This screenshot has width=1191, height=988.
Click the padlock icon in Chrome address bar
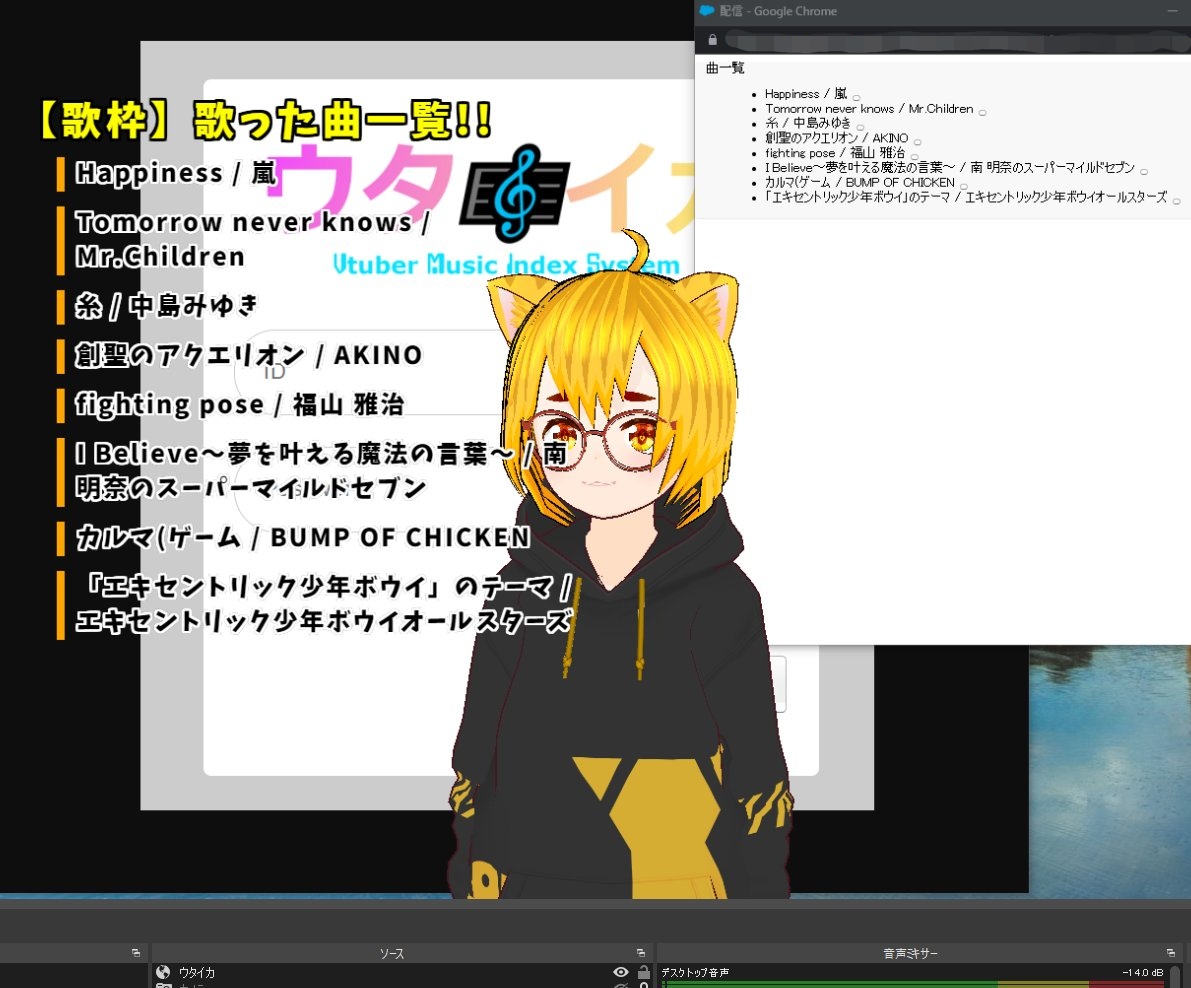pos(712,39)
